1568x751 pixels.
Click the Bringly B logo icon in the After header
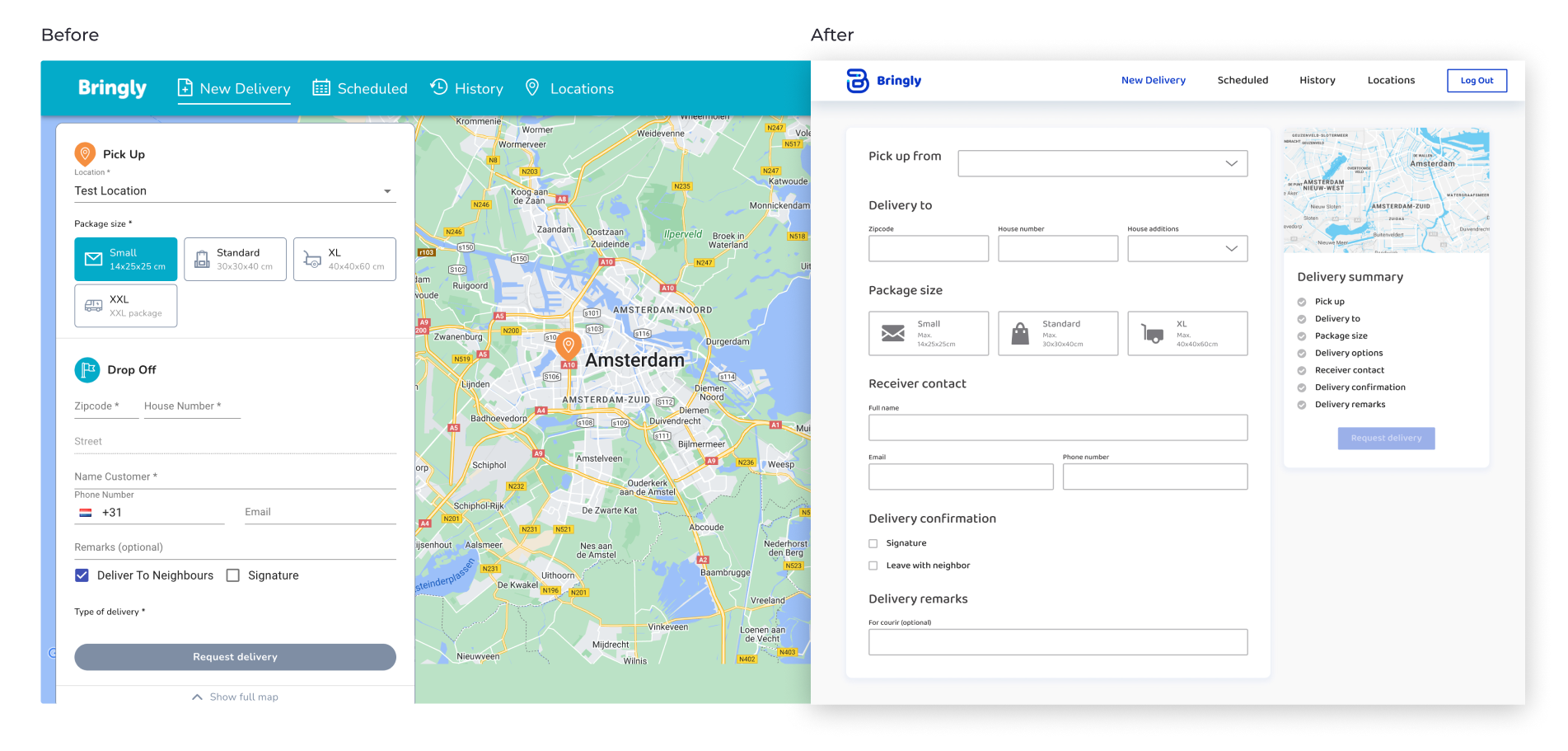(x=858, y=81)
